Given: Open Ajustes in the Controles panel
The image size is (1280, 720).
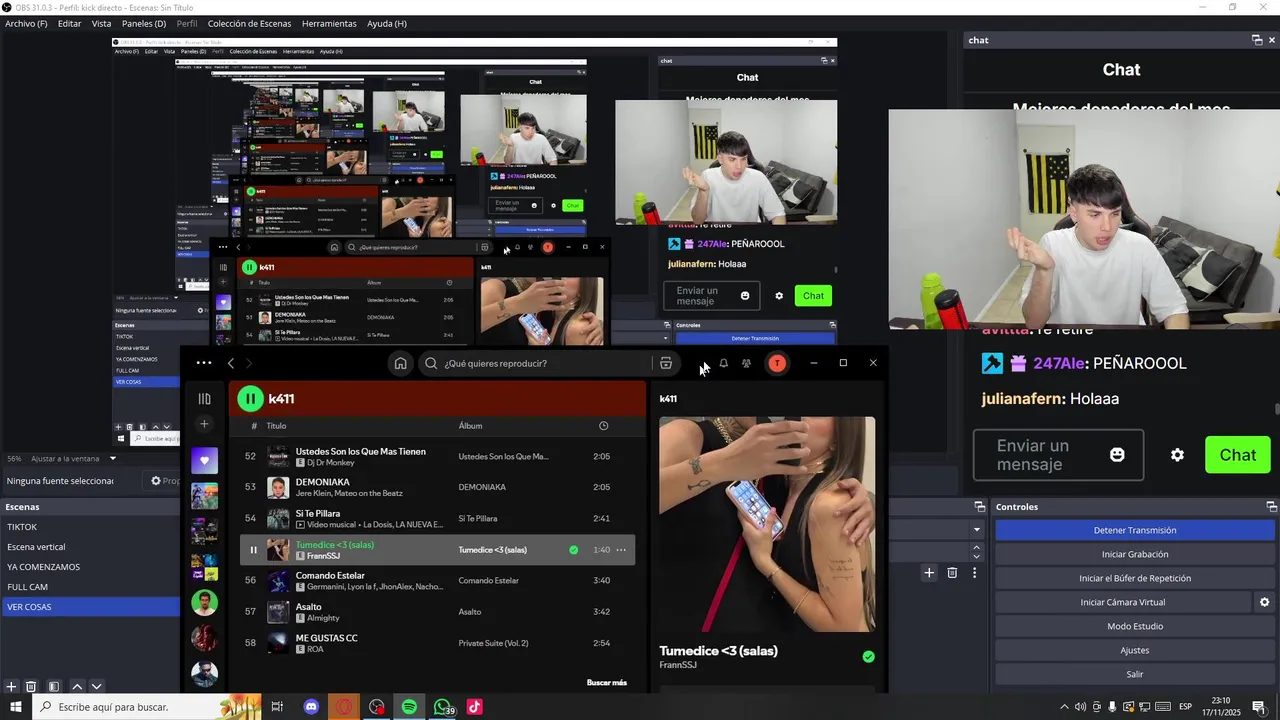Looking at the screenshot, I should [x=1134, y=650].
